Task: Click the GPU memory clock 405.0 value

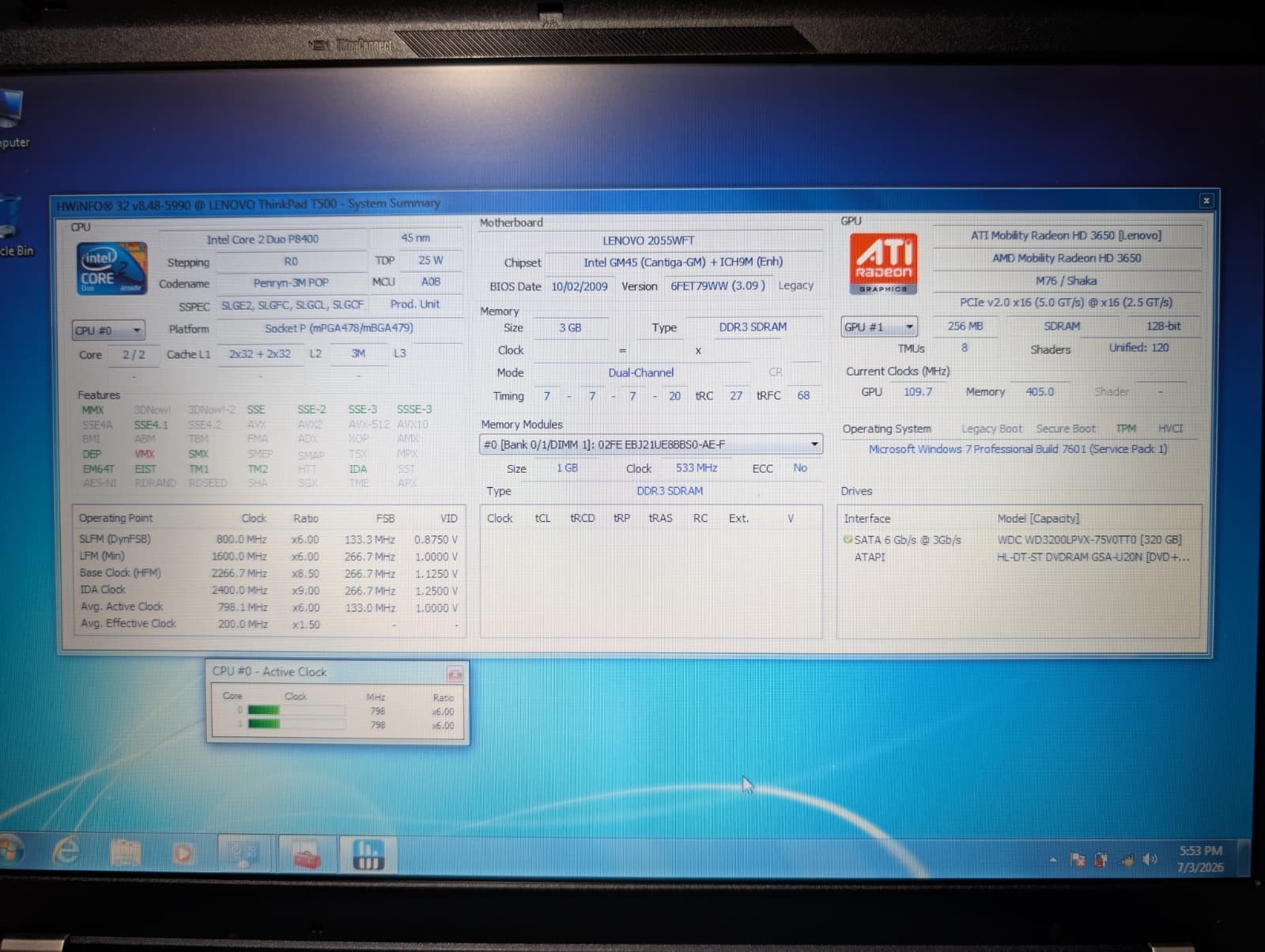Action: click(1040, 391)
